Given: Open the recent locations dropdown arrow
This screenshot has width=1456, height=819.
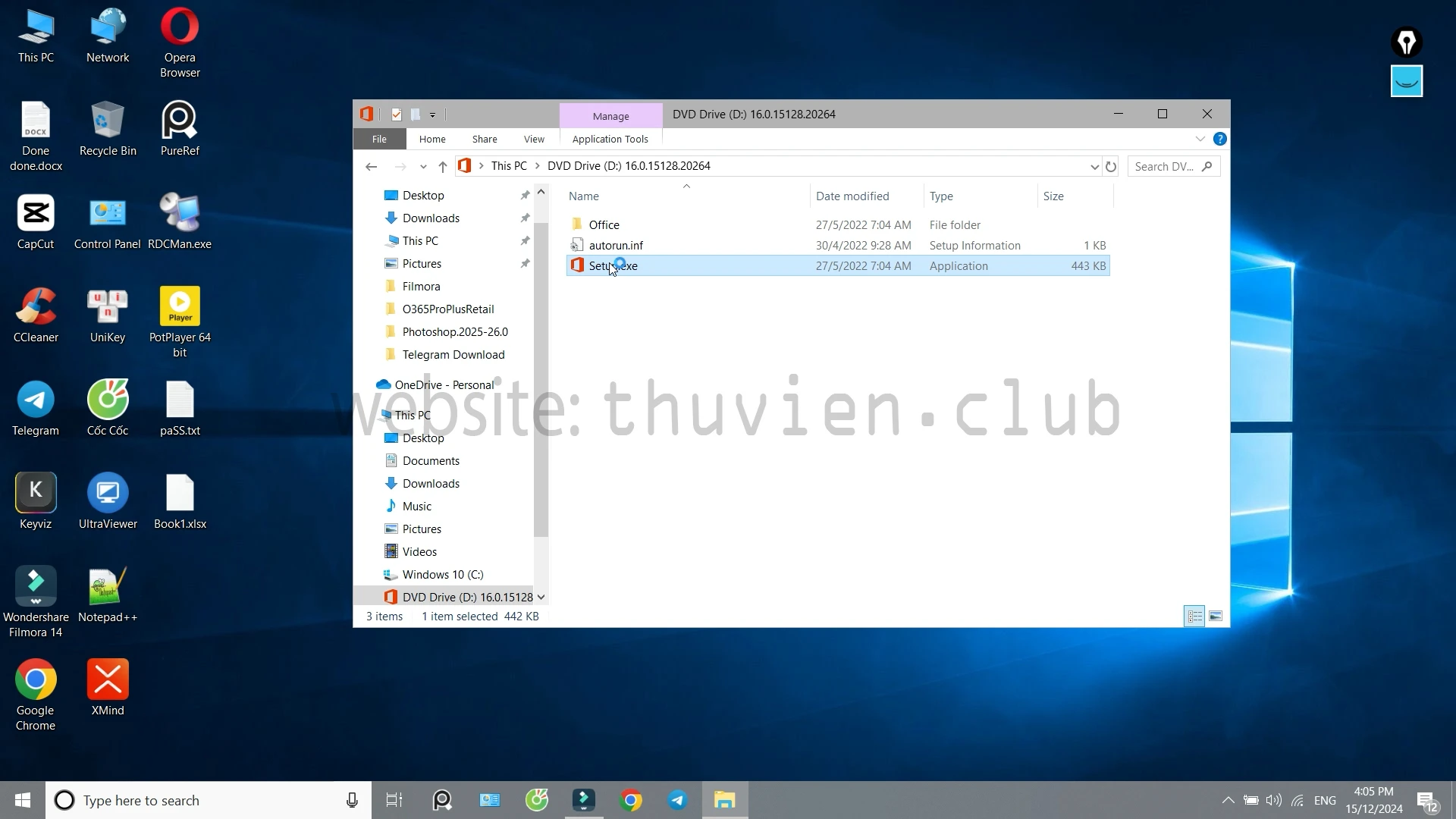Looking at the screenshot, I should [423, 166].
